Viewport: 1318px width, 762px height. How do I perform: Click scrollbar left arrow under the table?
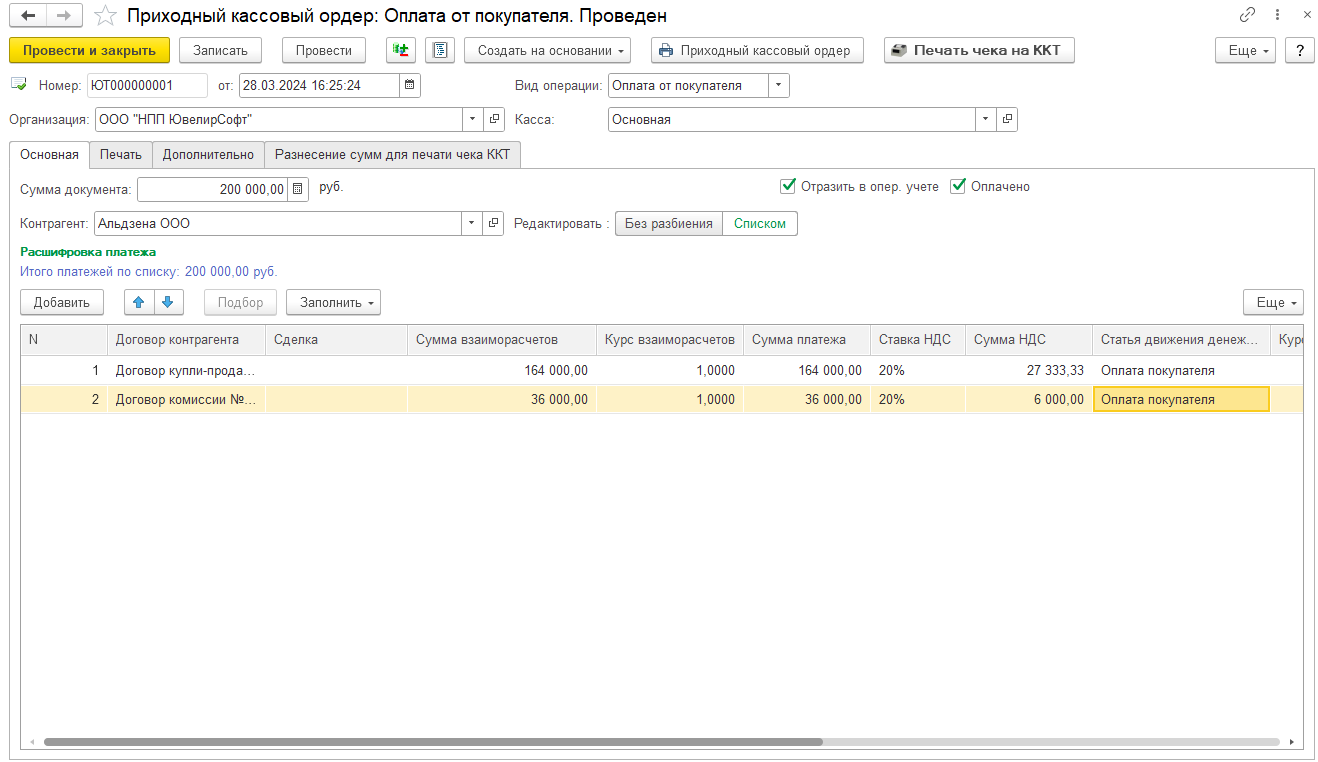32,742
